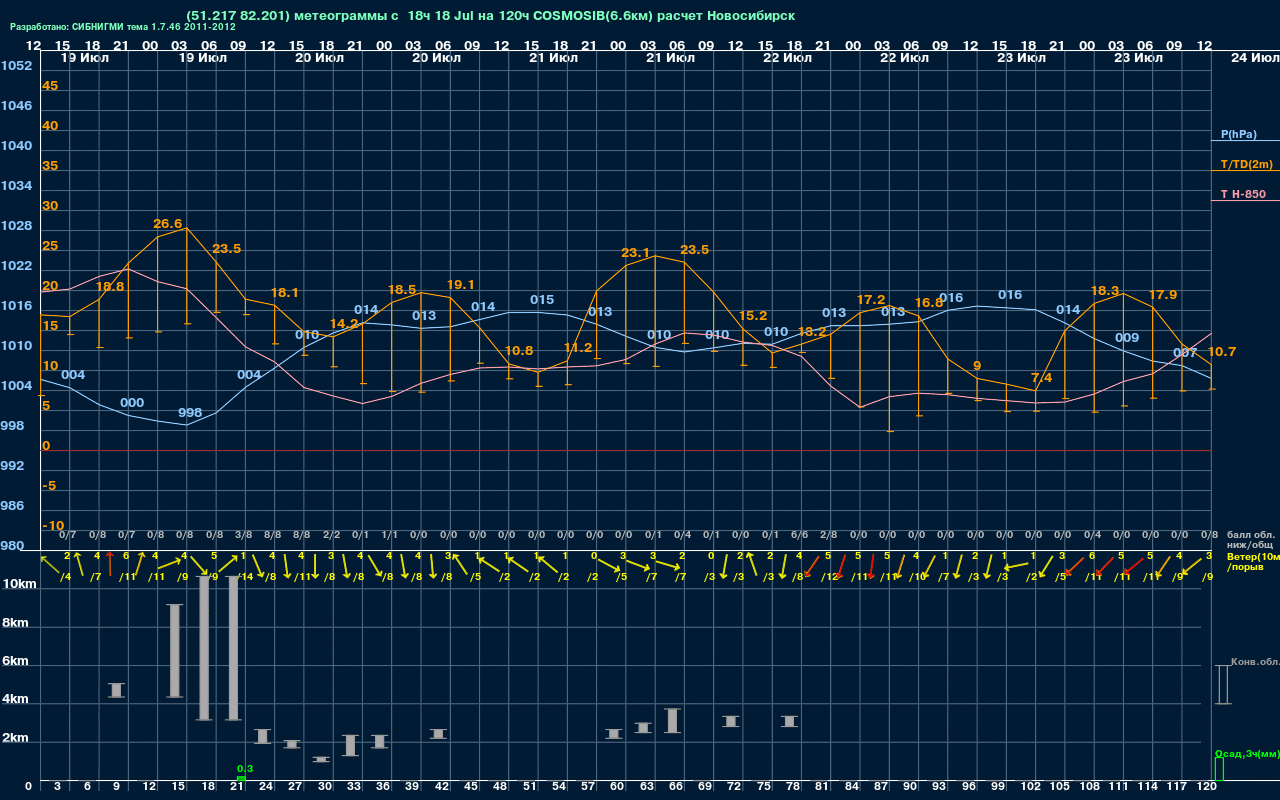
Task: Click the 18.5 temperature value
Action: 402,290
